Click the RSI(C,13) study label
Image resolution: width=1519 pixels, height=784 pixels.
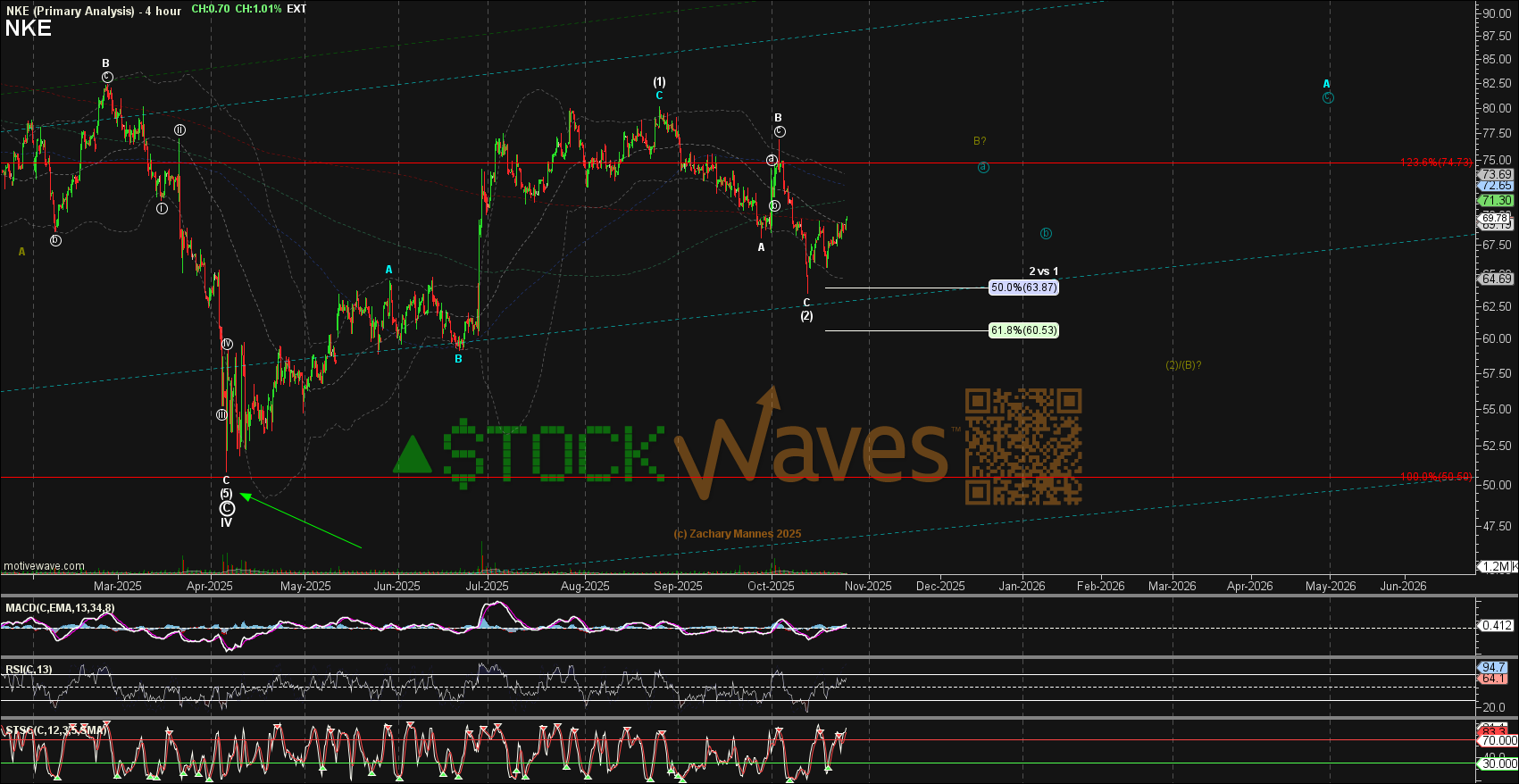pos(29,670)
